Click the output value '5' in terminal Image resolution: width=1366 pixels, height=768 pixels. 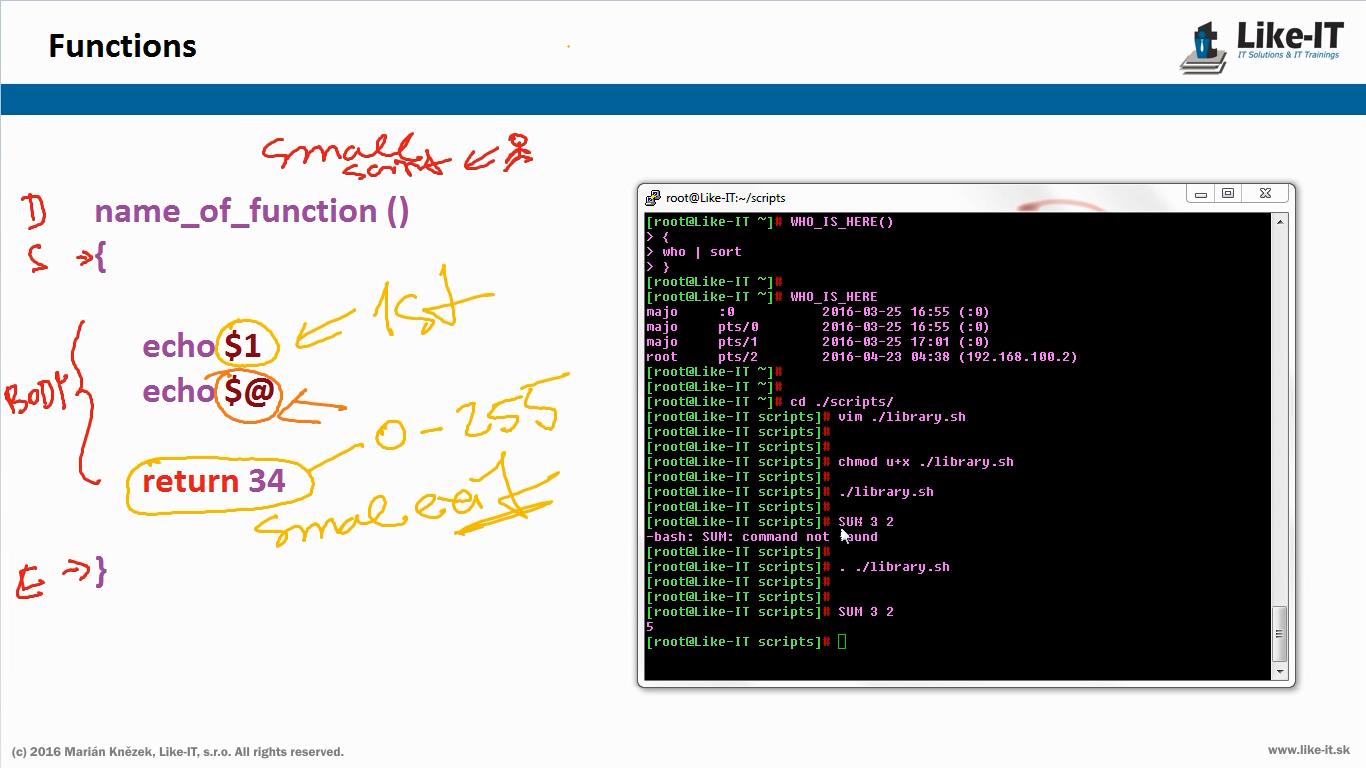click(x=650, y=627)
